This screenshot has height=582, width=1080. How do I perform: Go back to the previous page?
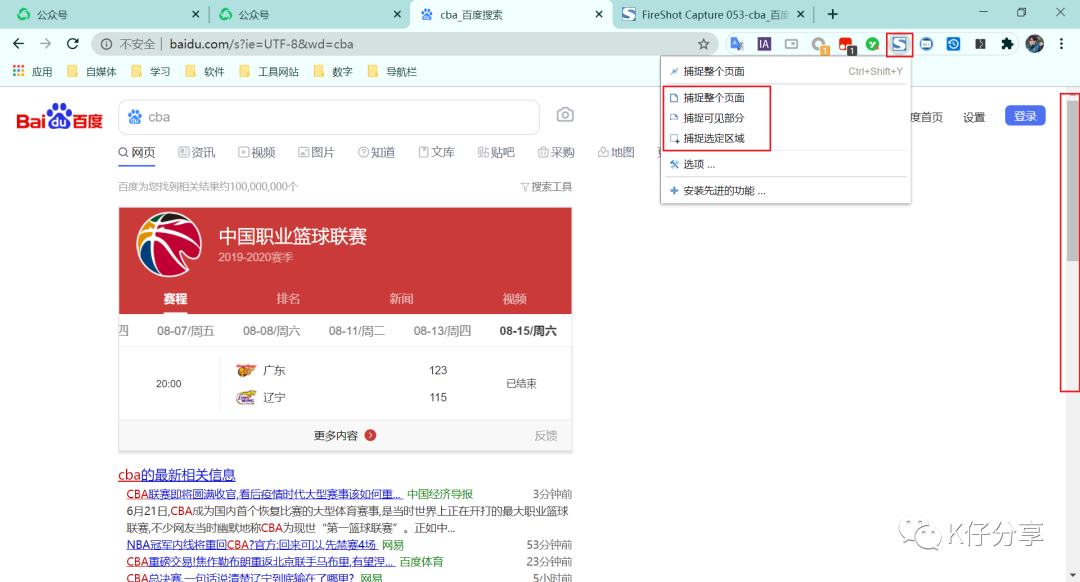19,44
